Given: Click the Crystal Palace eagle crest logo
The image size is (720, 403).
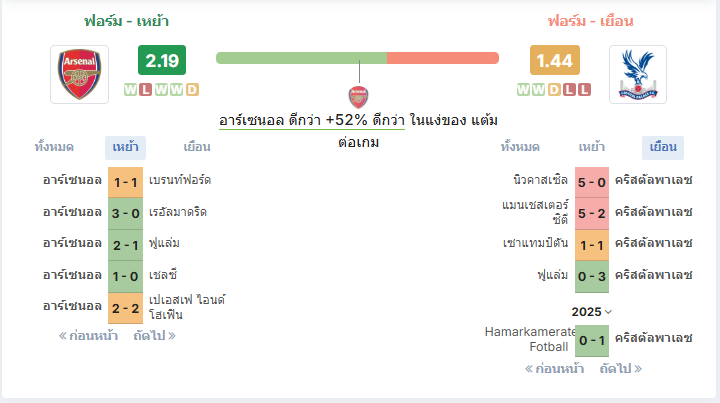Looking at the screenshot, I should (638, 74).
